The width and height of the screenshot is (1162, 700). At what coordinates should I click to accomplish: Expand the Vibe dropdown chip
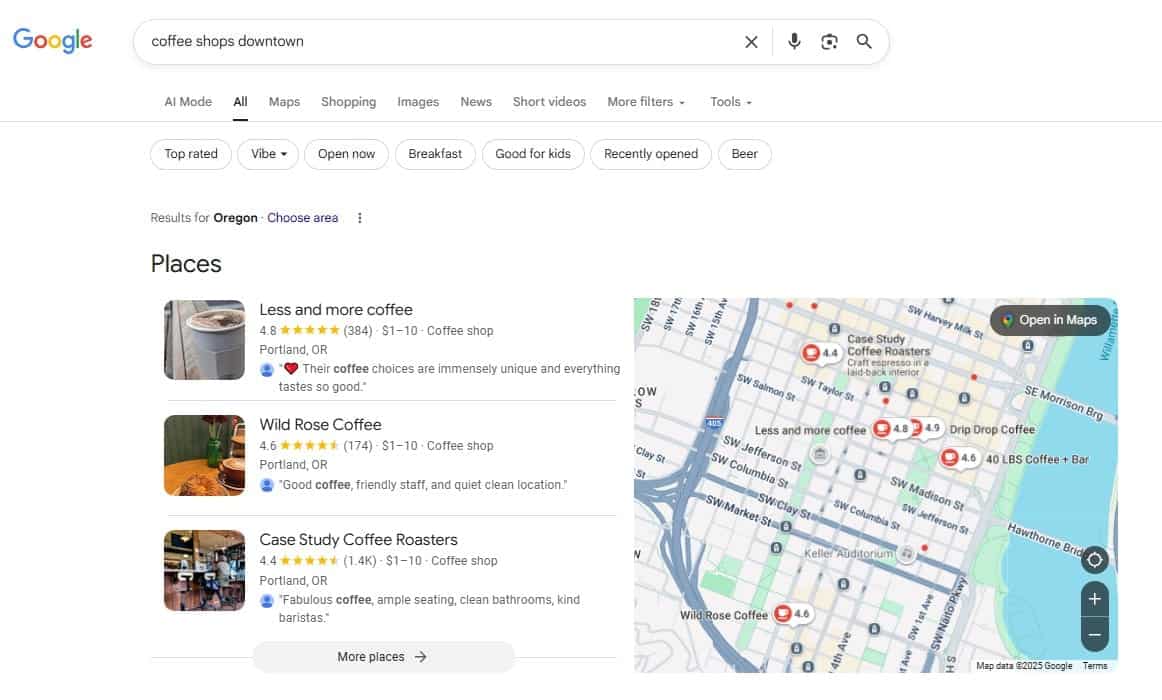(268, 154)
